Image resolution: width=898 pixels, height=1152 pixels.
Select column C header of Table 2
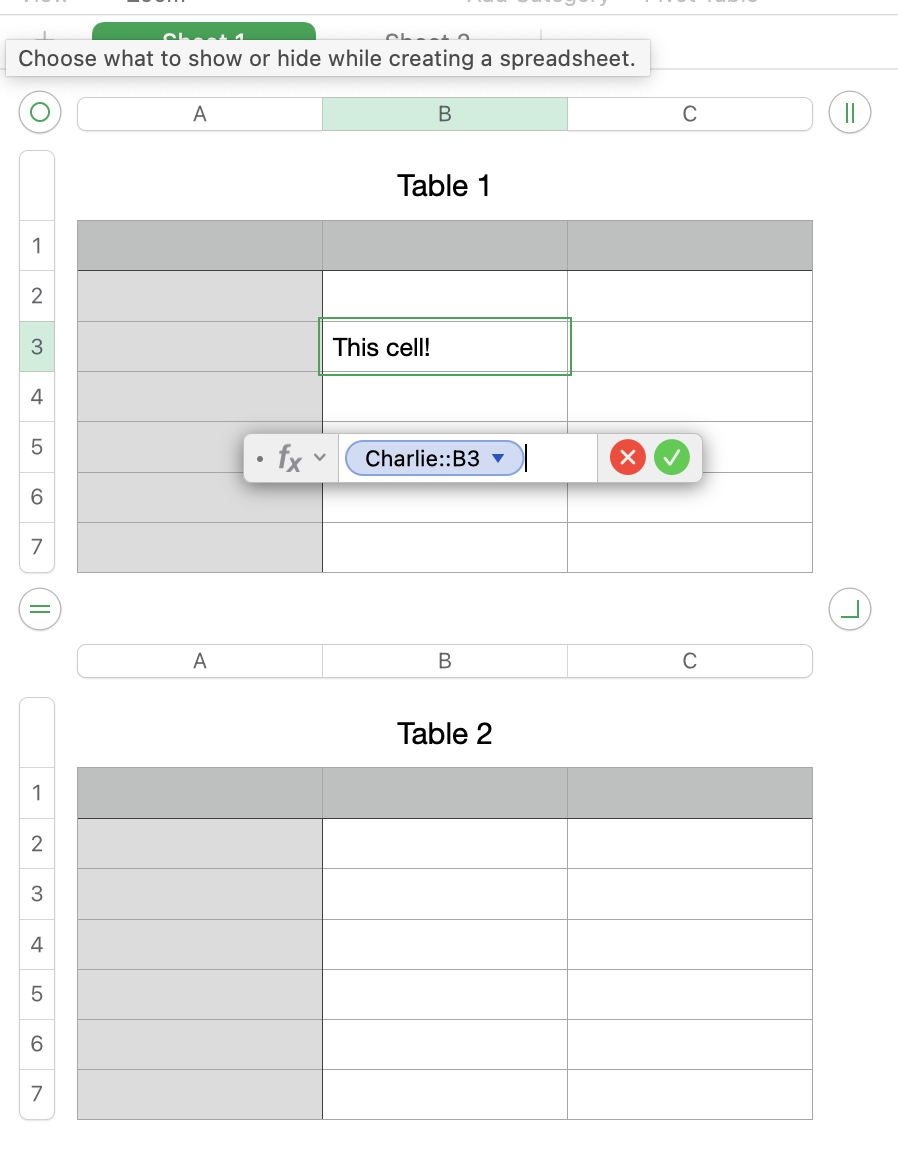689,661
